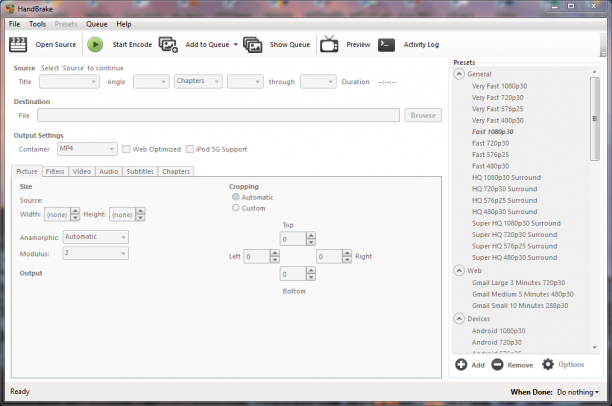Enable the iPod 5G Support checkbox
This screenshot has width=612, height=406.
(x=190, y=149)
